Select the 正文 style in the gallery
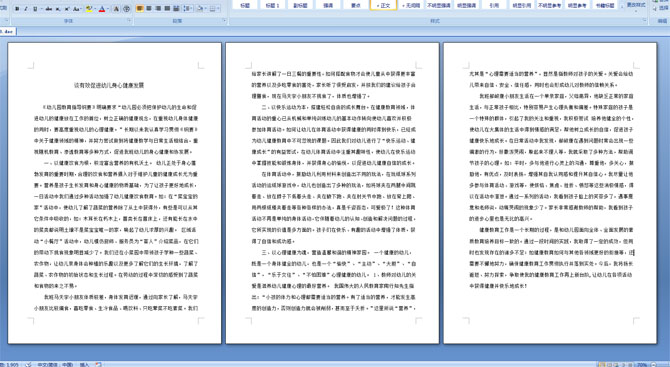Image resolution: width=670 pixels, height=367 pixels. coord(383,5)
